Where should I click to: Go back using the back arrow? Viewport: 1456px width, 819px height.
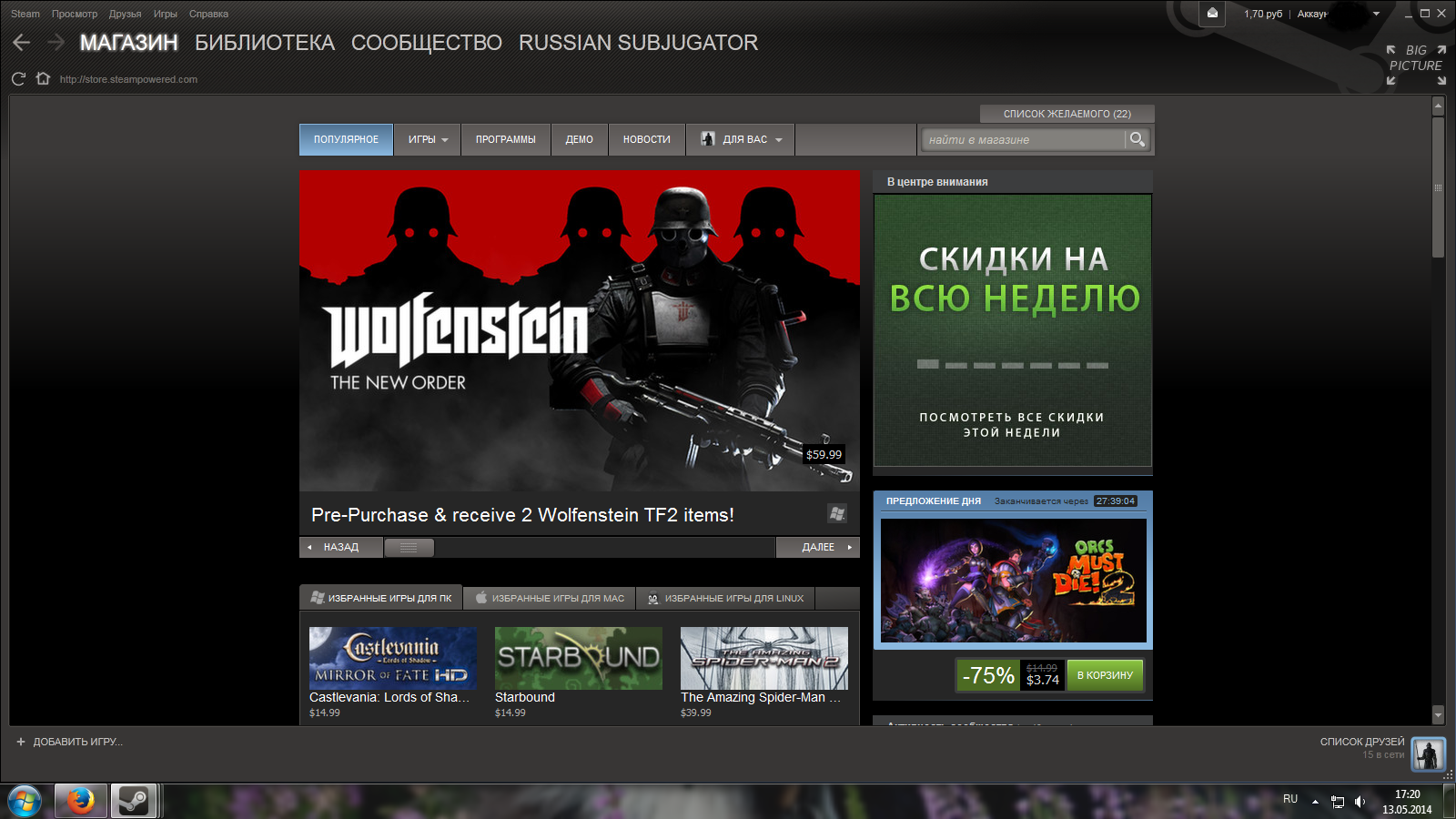[22, 42]
